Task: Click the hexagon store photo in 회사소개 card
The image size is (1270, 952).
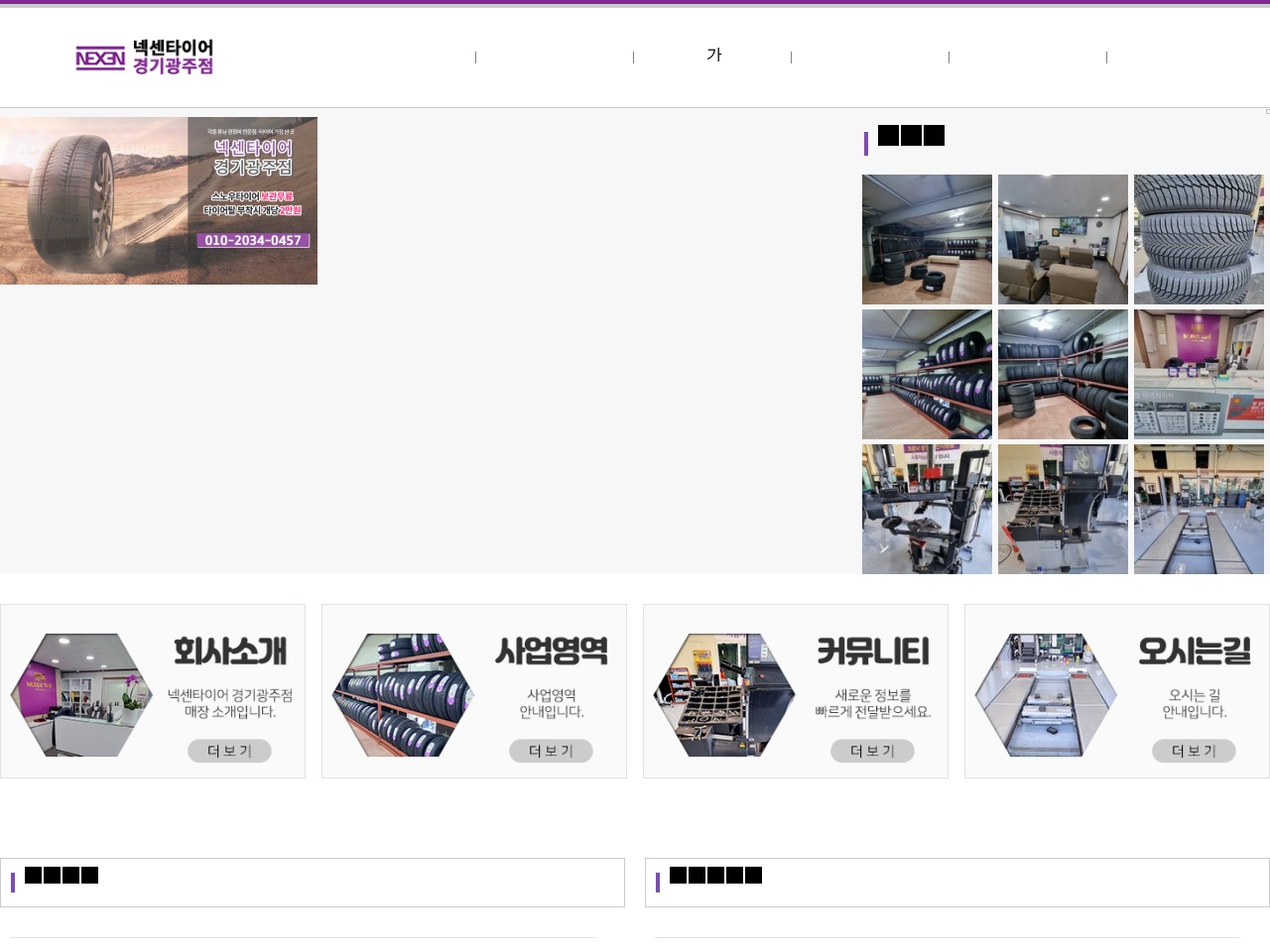Action: (81, 695)
